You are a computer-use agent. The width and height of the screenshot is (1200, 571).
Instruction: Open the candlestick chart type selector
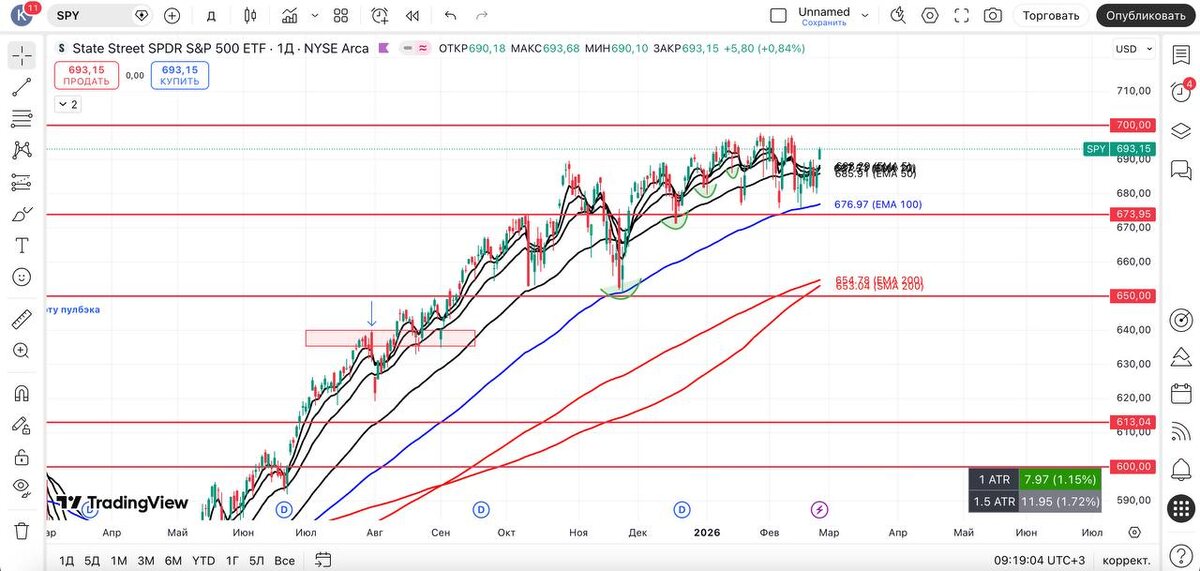pos(250,16)
